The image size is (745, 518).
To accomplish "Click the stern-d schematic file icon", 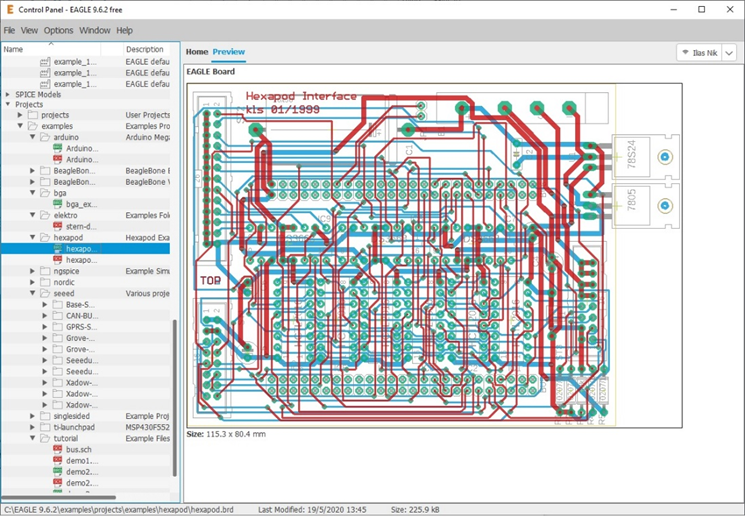I will pos(58,226).
